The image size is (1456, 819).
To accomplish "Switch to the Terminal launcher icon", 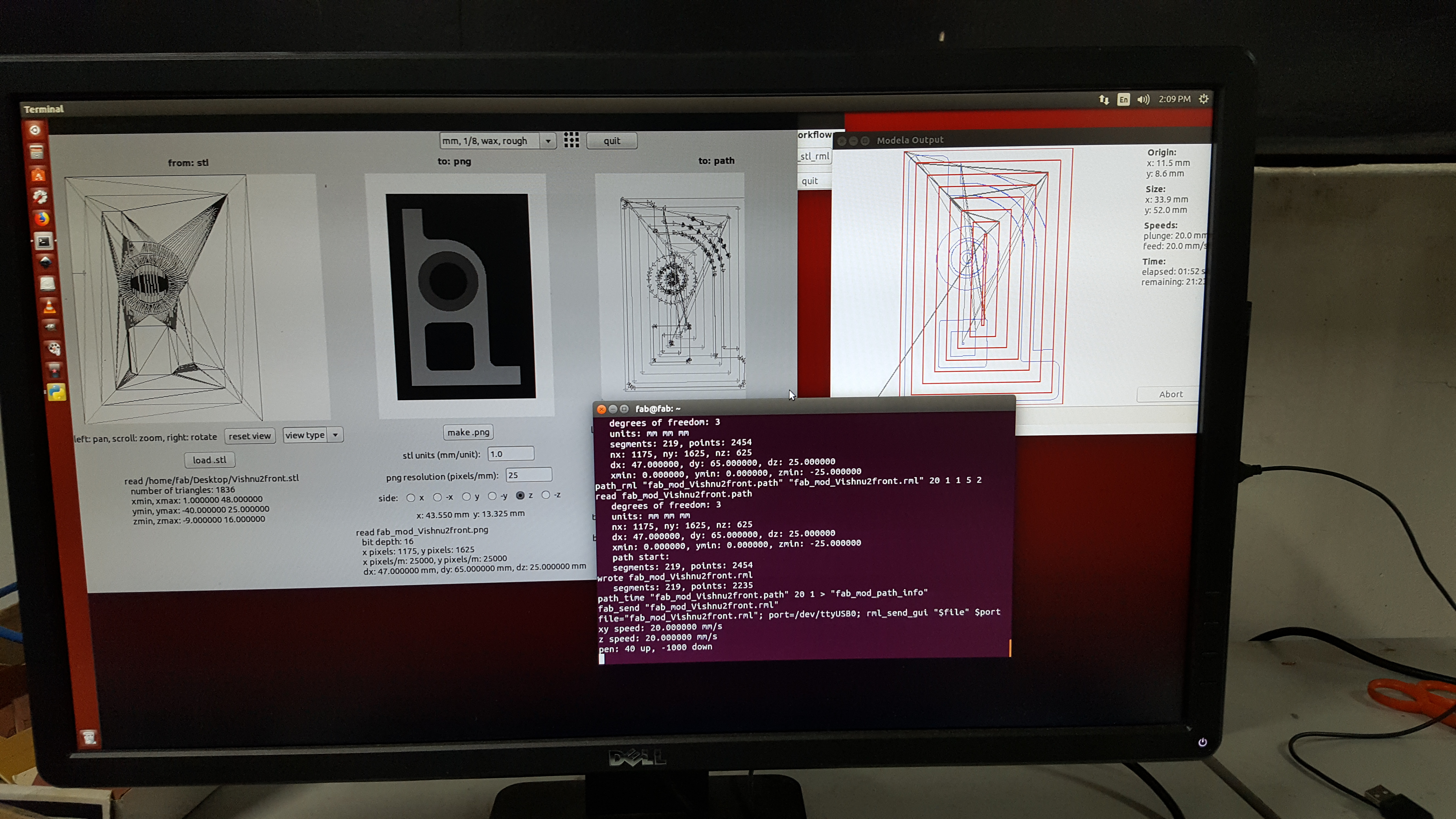I will point(44,242).
